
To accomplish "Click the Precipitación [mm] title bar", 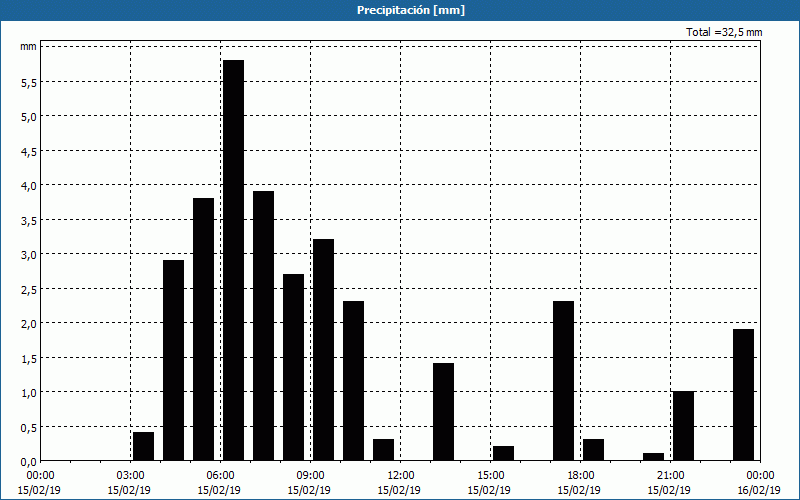I will pyautogui.click(x=400, y=10).
